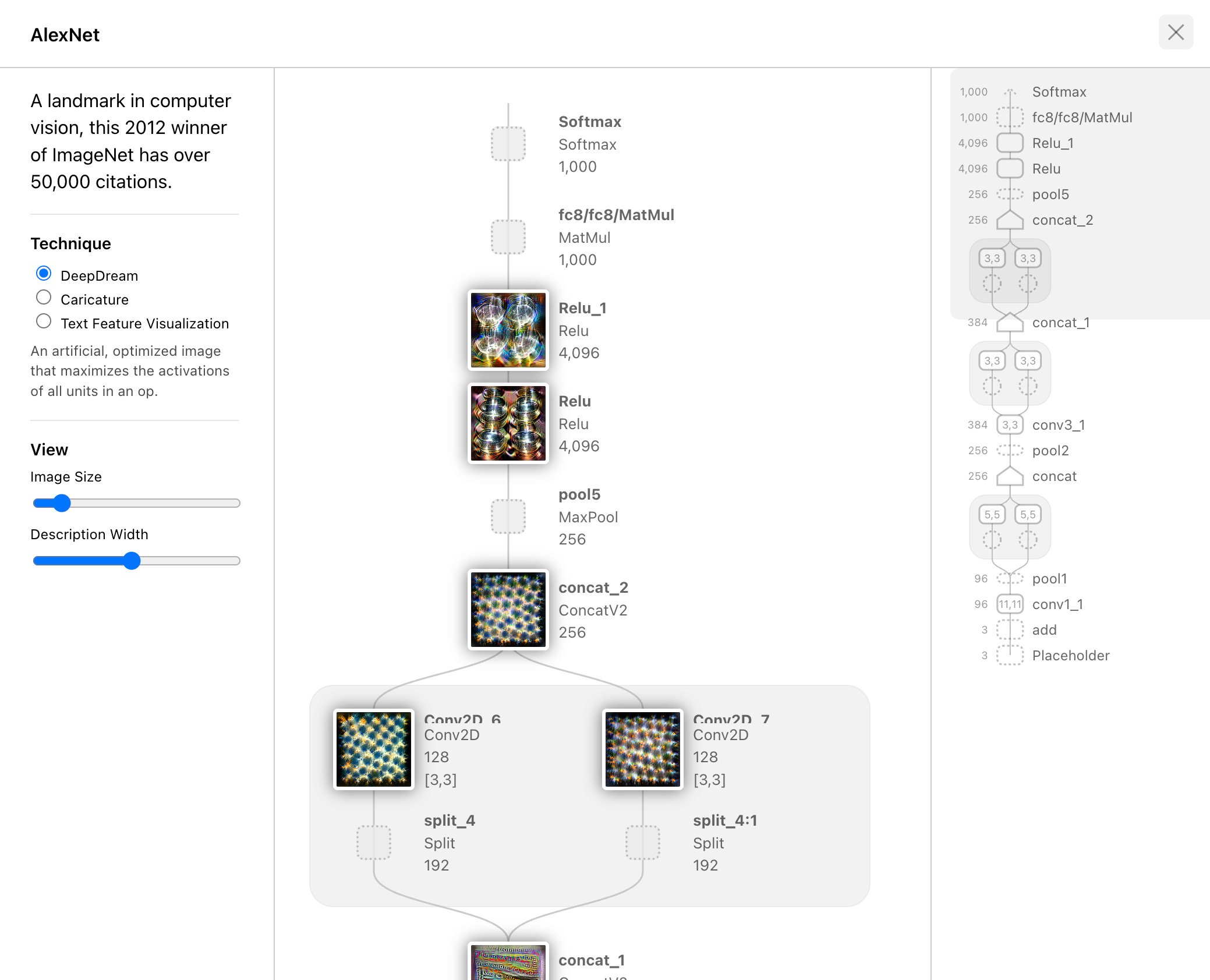Image resolution: width=1210 pixels, height=980 pixels.
Task: Click the pool5 MaxPool node box
Action: [508, 516]
